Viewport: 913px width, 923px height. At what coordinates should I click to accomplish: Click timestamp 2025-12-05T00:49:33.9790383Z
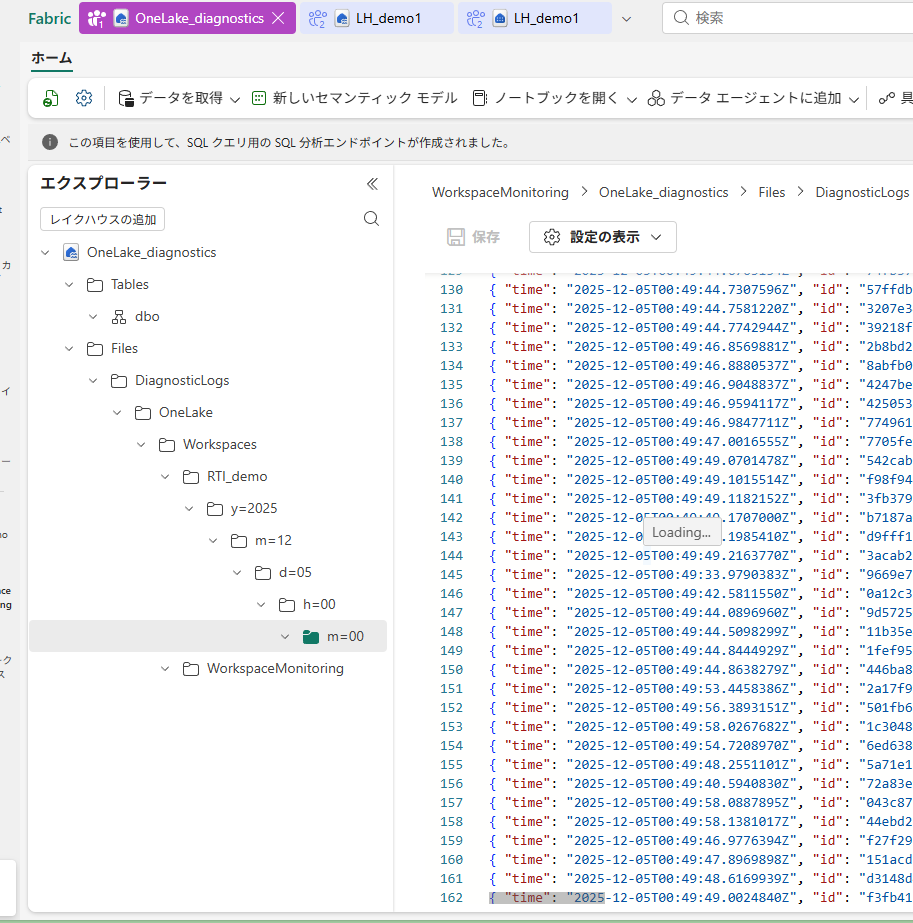[x=682, y=575]
